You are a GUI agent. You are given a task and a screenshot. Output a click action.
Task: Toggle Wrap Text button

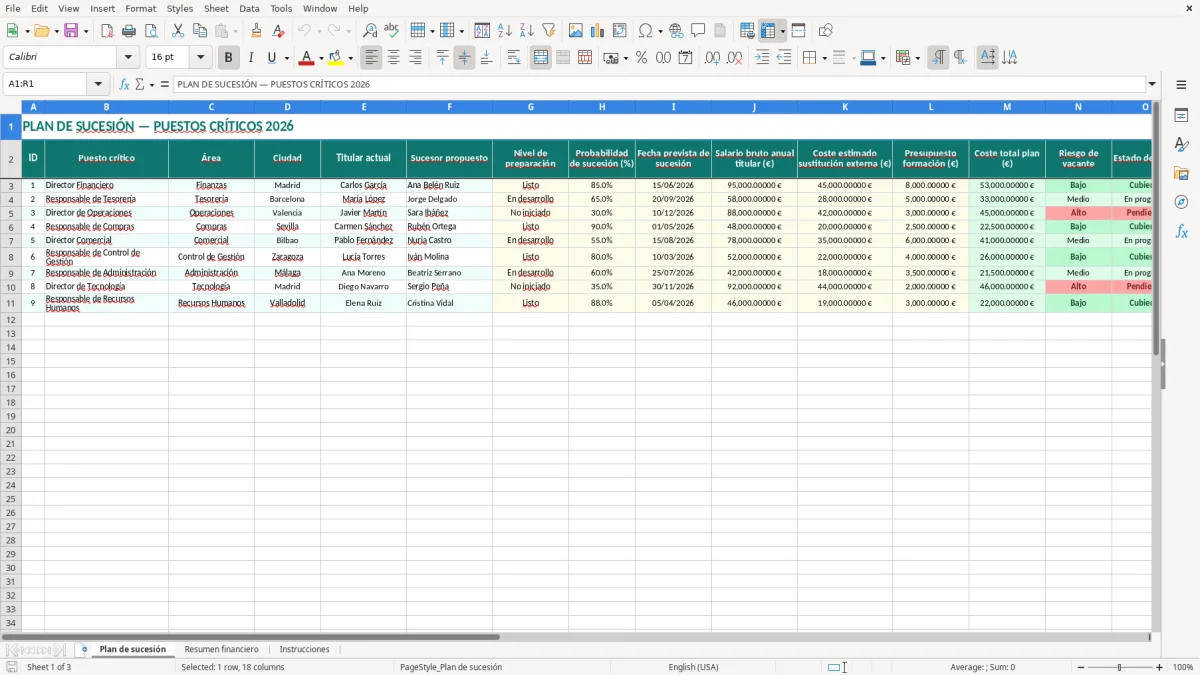[x=514, y=58]
